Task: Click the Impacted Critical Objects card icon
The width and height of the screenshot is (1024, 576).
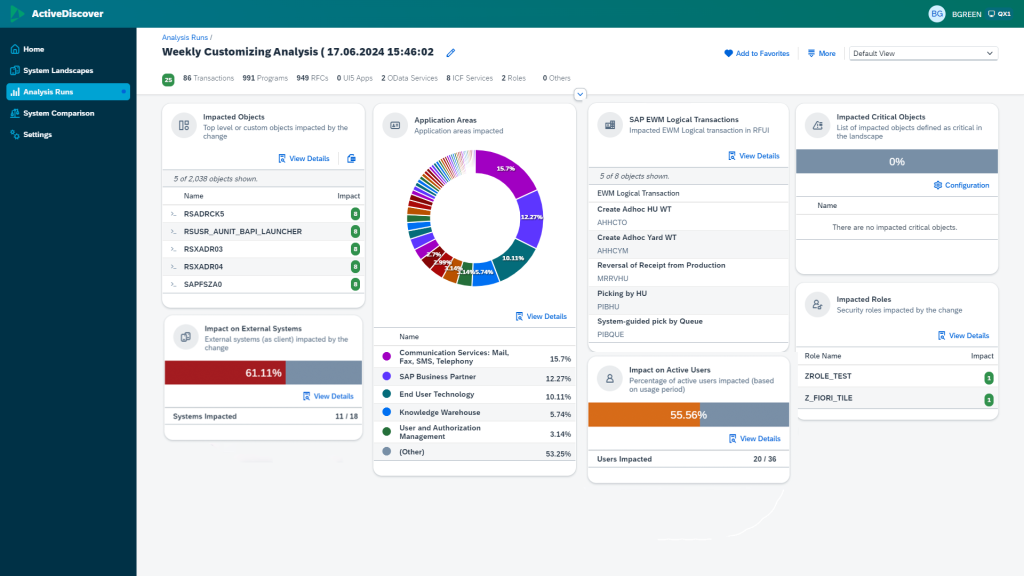Action: (x=817, y=125)
